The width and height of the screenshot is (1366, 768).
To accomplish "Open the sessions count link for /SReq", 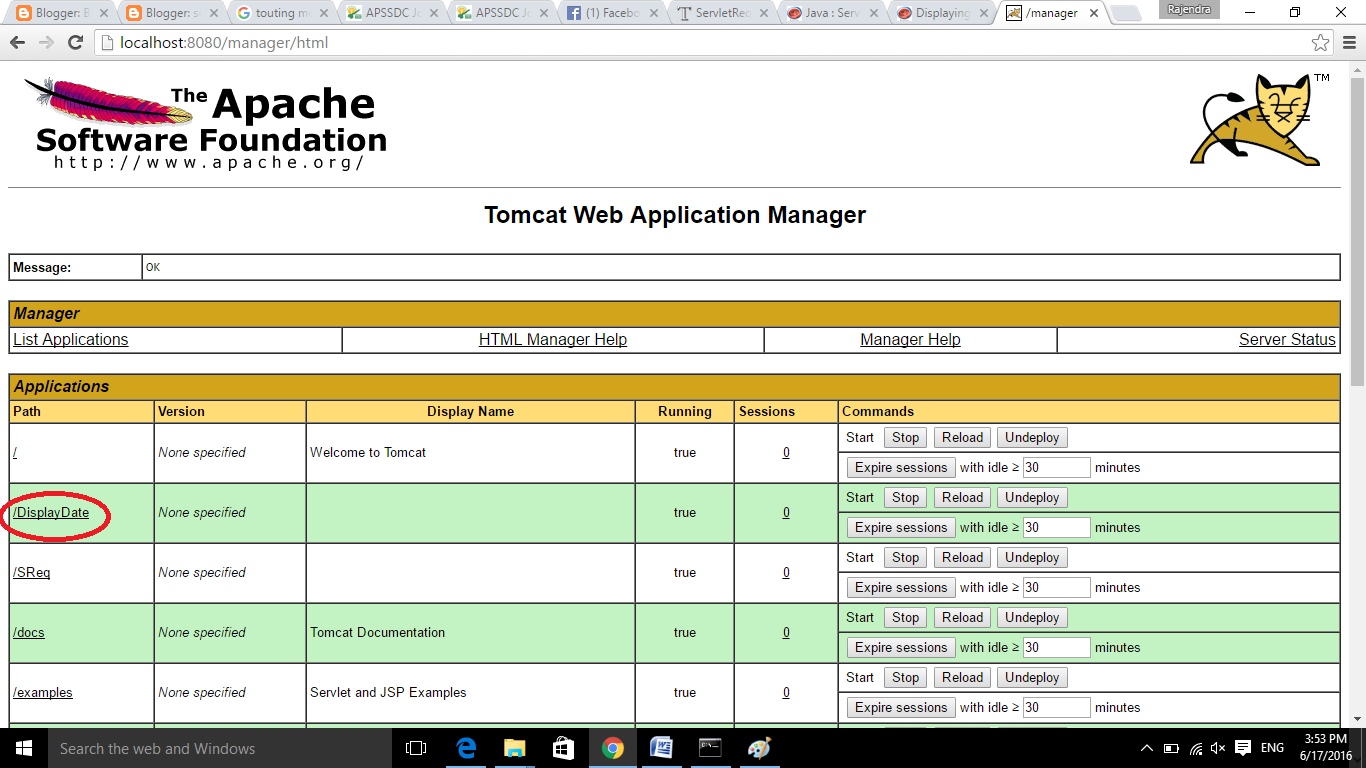I will [786, 573].
